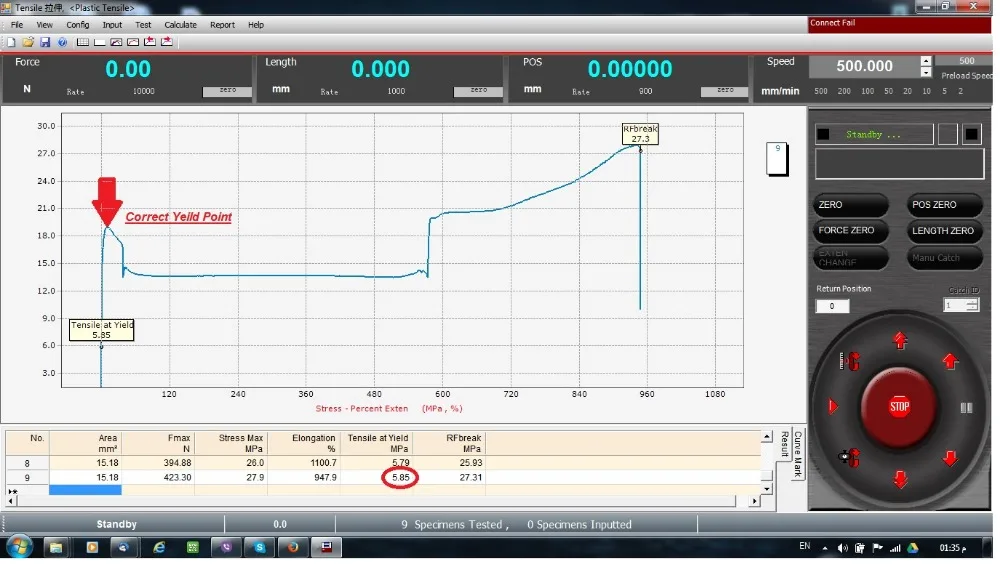
Task: Click the Windows Start button
Action: tap(19, 547)
